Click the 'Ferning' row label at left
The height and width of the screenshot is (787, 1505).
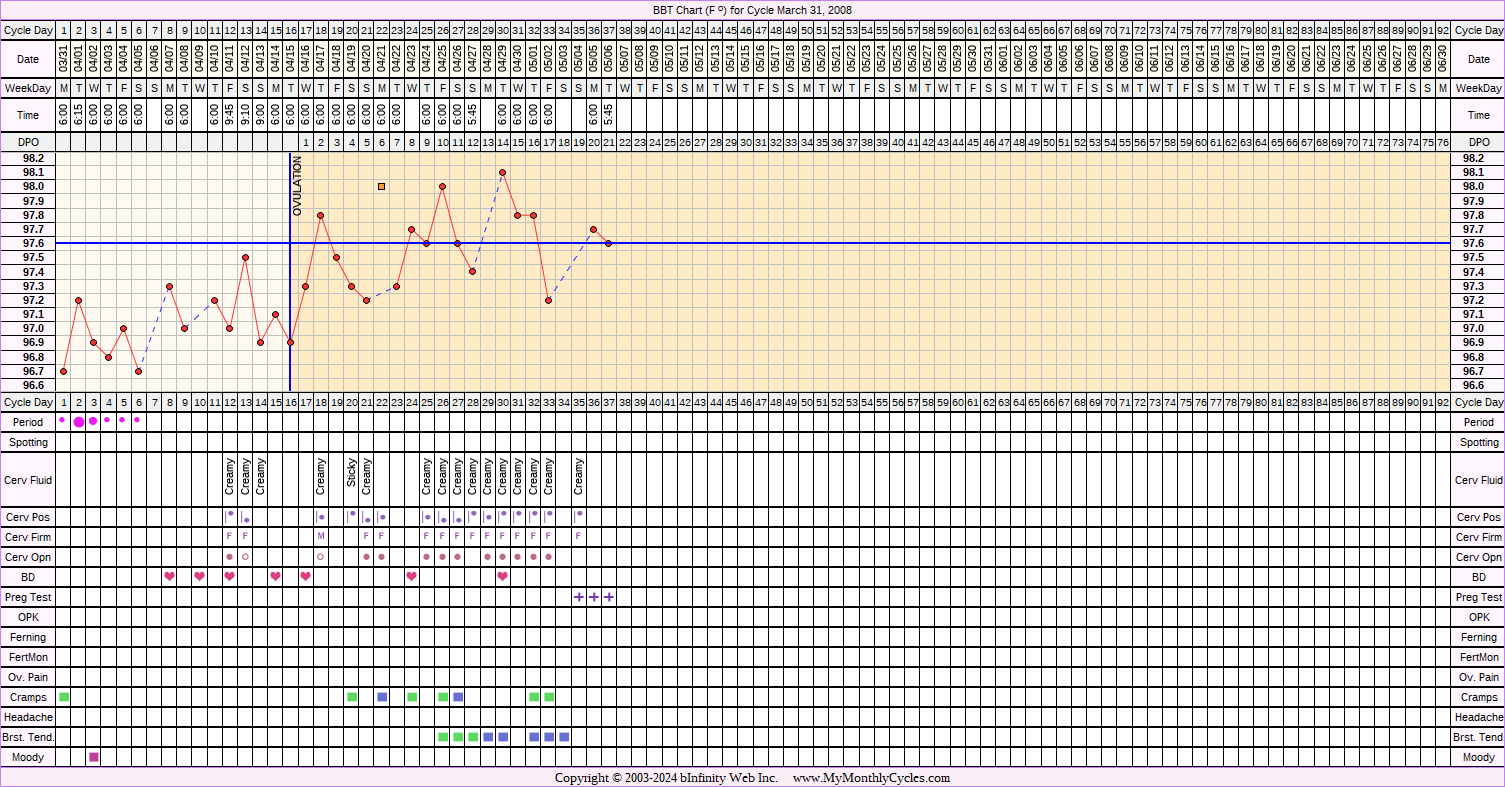pos(28,637)
